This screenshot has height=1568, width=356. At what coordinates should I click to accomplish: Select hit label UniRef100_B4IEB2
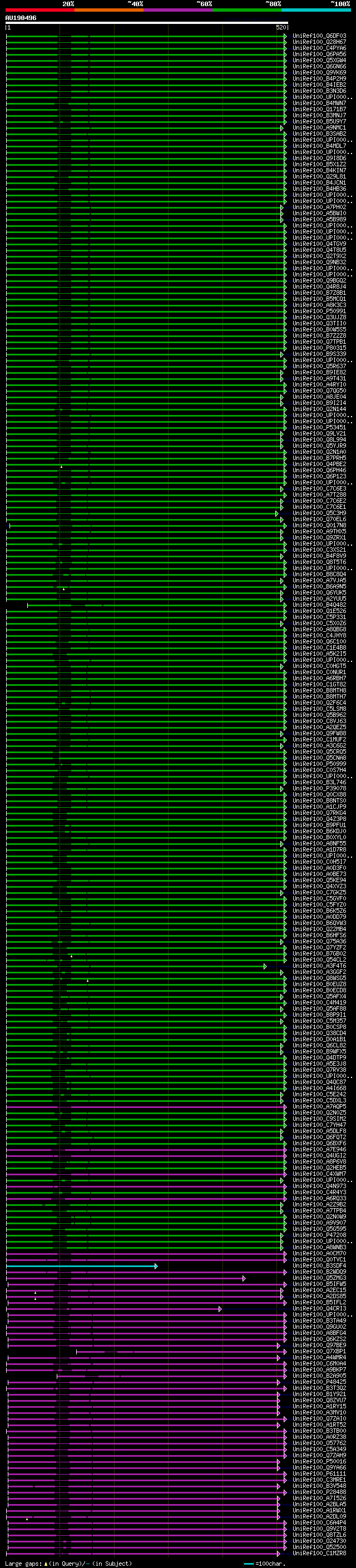point(319,85)
